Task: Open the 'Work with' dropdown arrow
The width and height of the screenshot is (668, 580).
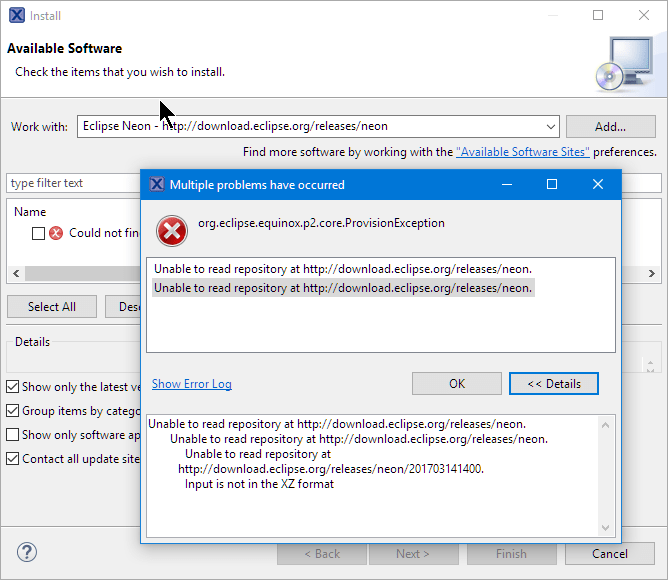Action: click(550, 127)
